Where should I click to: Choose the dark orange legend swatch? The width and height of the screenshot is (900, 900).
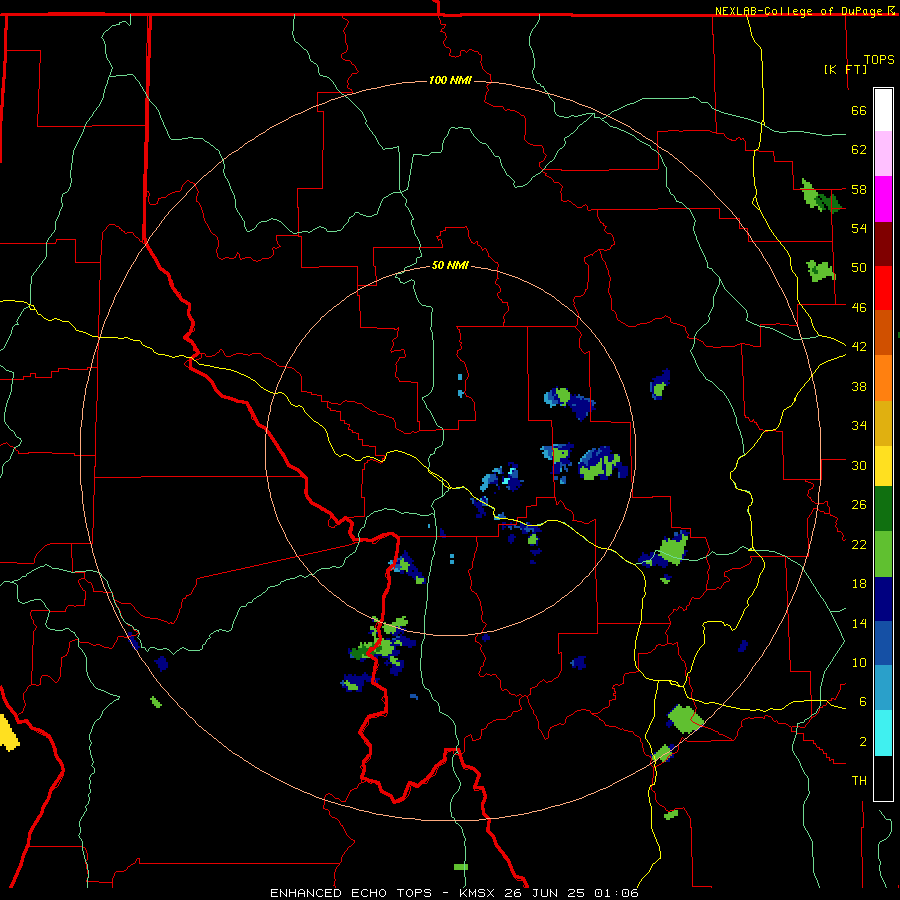883,332
